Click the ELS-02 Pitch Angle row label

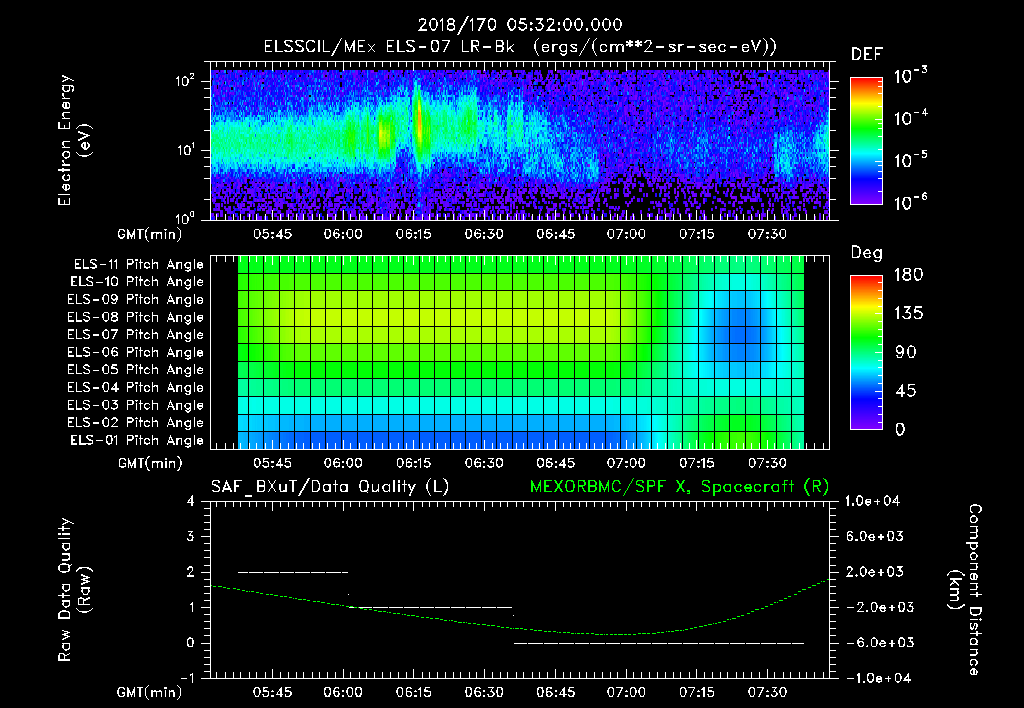coord(135,423)
